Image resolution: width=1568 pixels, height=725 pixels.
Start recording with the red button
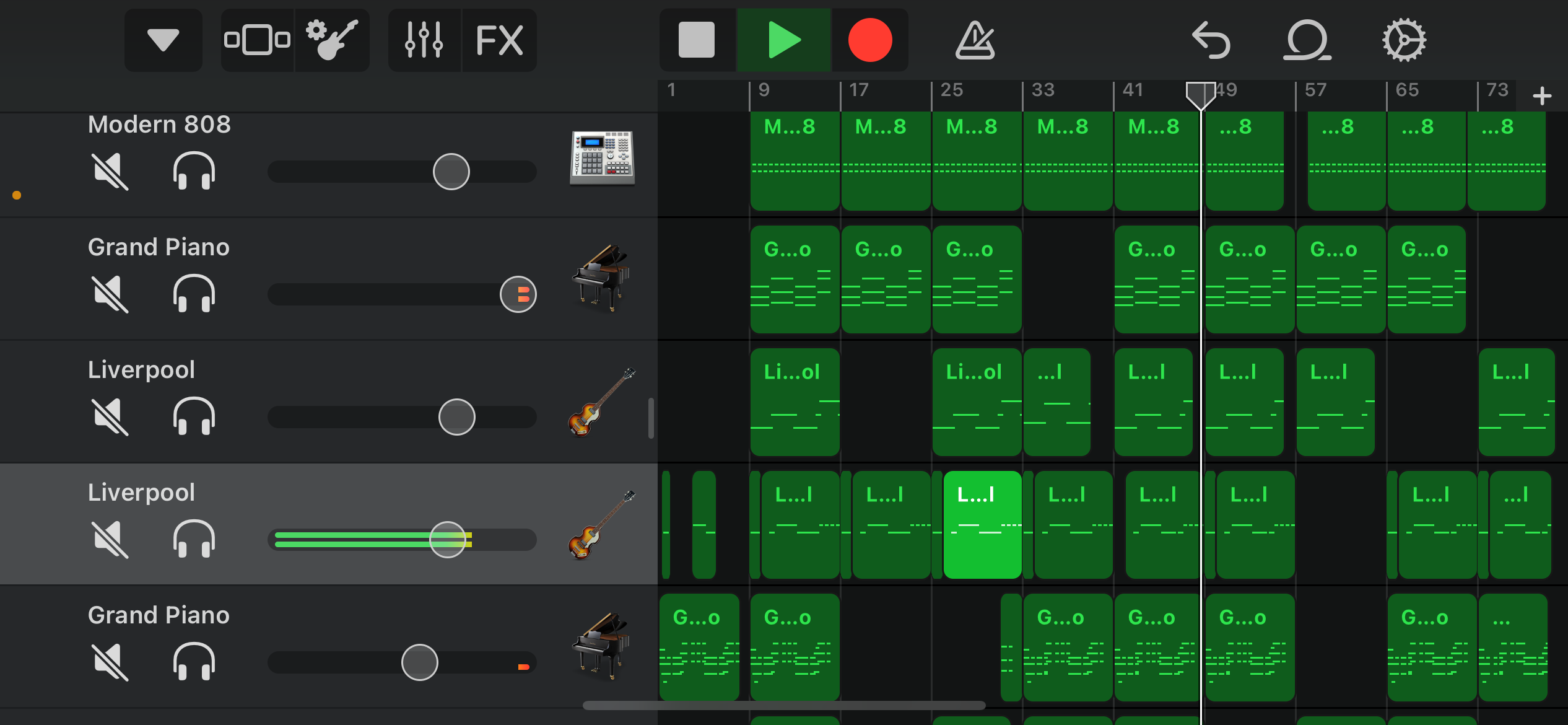(869, 40)
